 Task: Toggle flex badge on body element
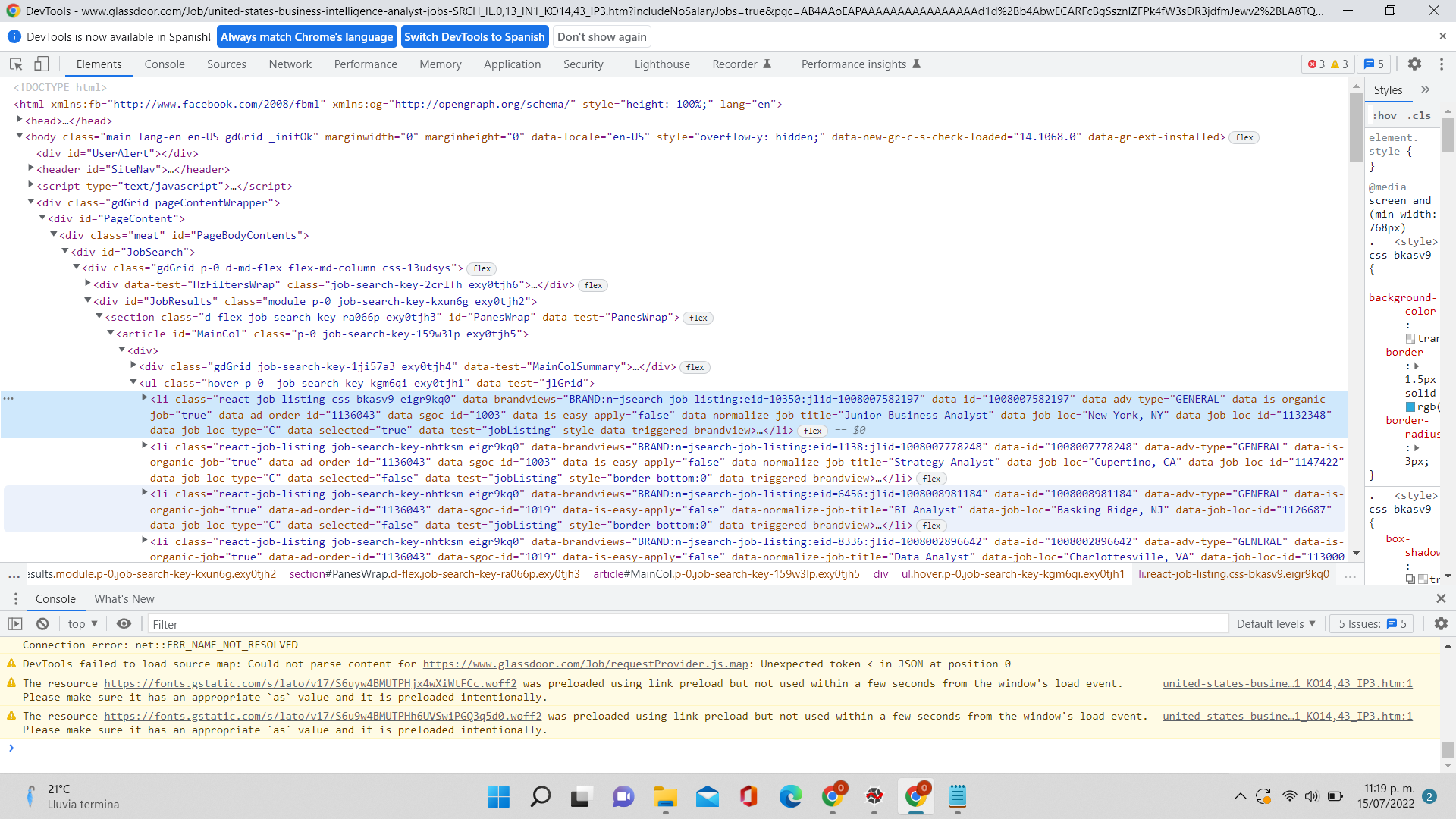click(1244, 137)
